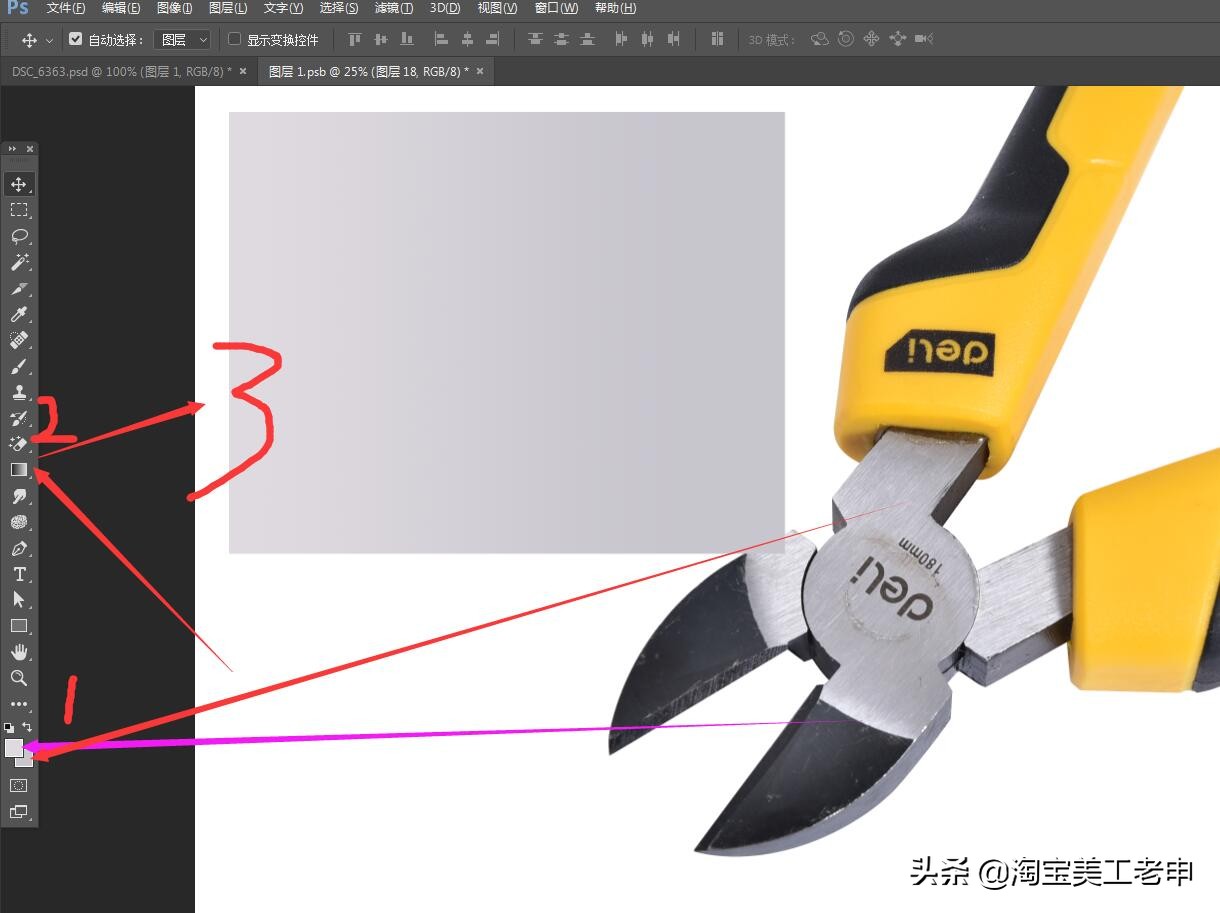Align horizontal centers of layers

[x=467, y=39]
